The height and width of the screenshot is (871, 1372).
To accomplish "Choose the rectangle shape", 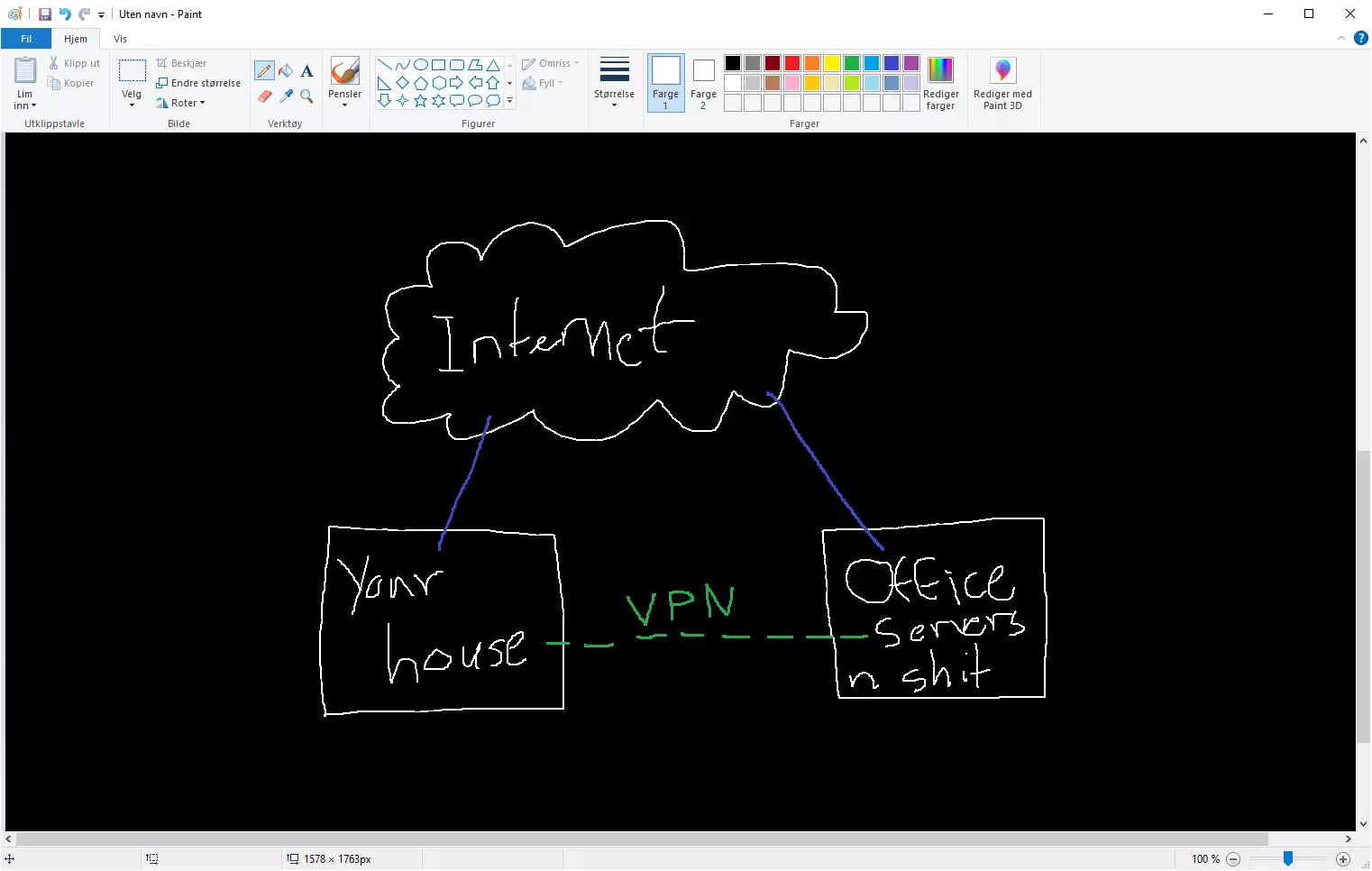I will point(439,65).
